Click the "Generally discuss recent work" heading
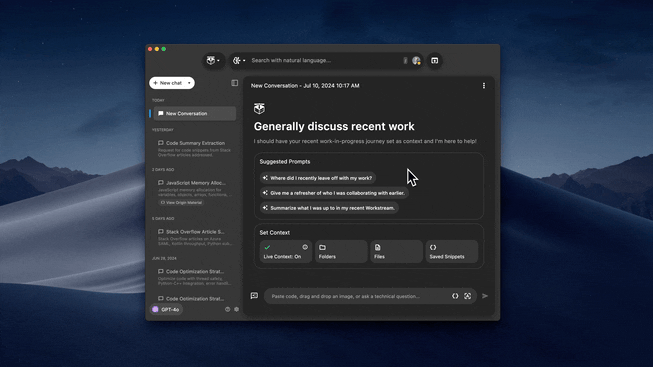653x367 pixels. click(x=334, y=126)
